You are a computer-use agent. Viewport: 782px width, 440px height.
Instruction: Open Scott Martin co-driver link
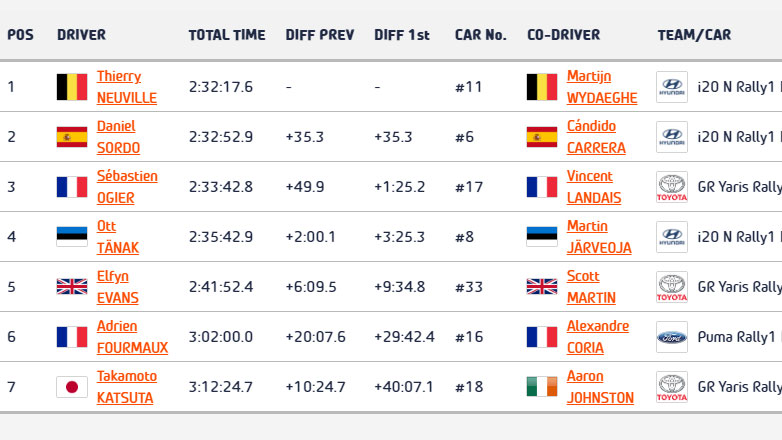click(x=591, y=287)
